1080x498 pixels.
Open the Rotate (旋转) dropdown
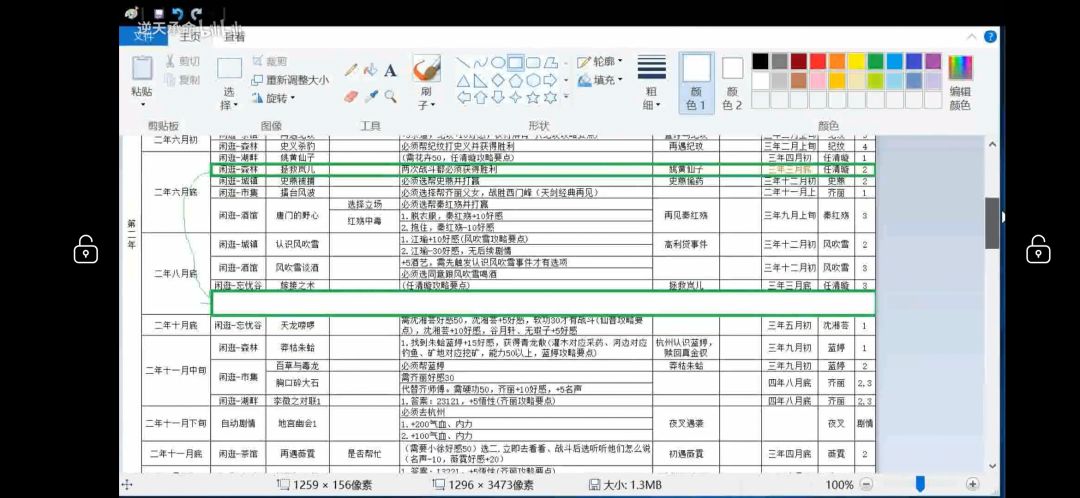pyautogui.click(x=273, y=98)
